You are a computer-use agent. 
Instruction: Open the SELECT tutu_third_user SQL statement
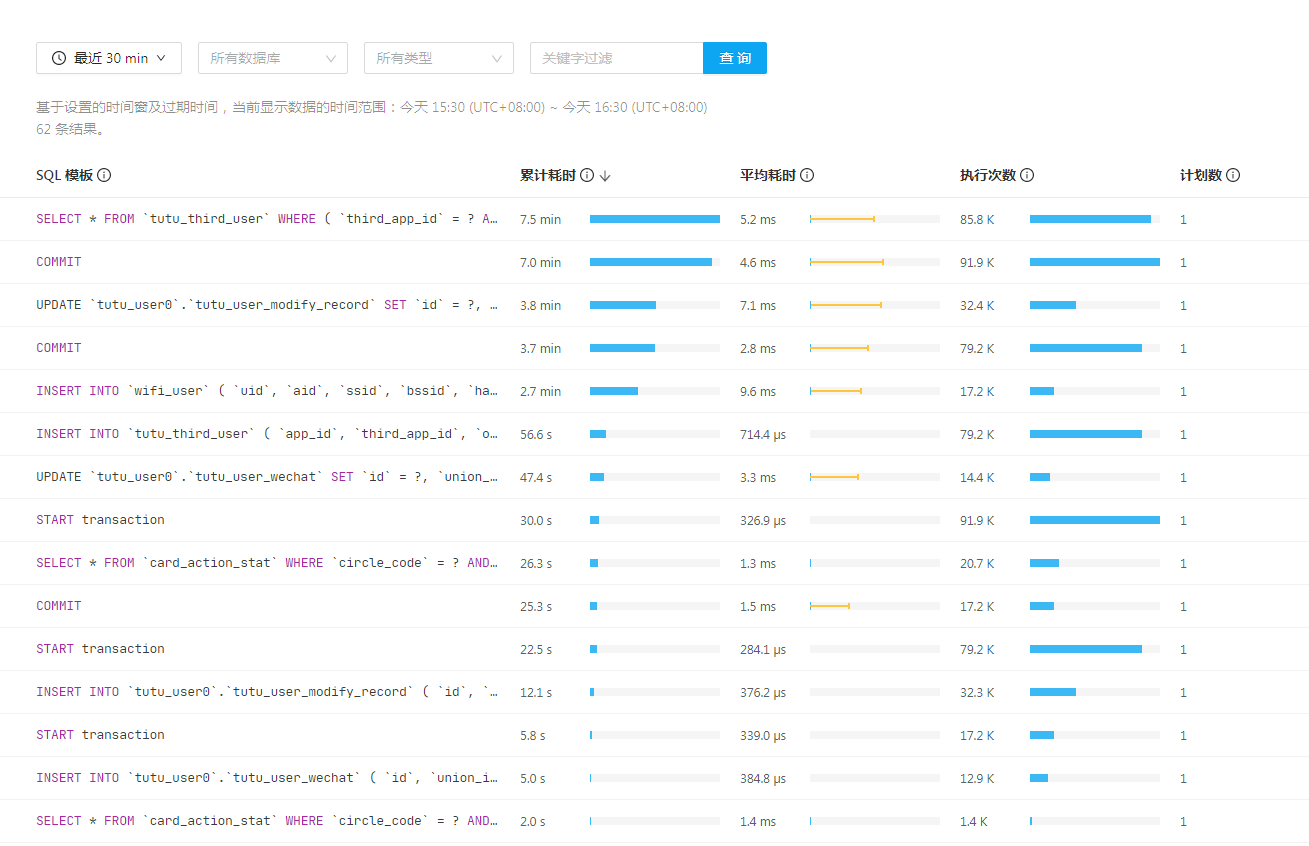pyautogui.click(x=267, y=219)
